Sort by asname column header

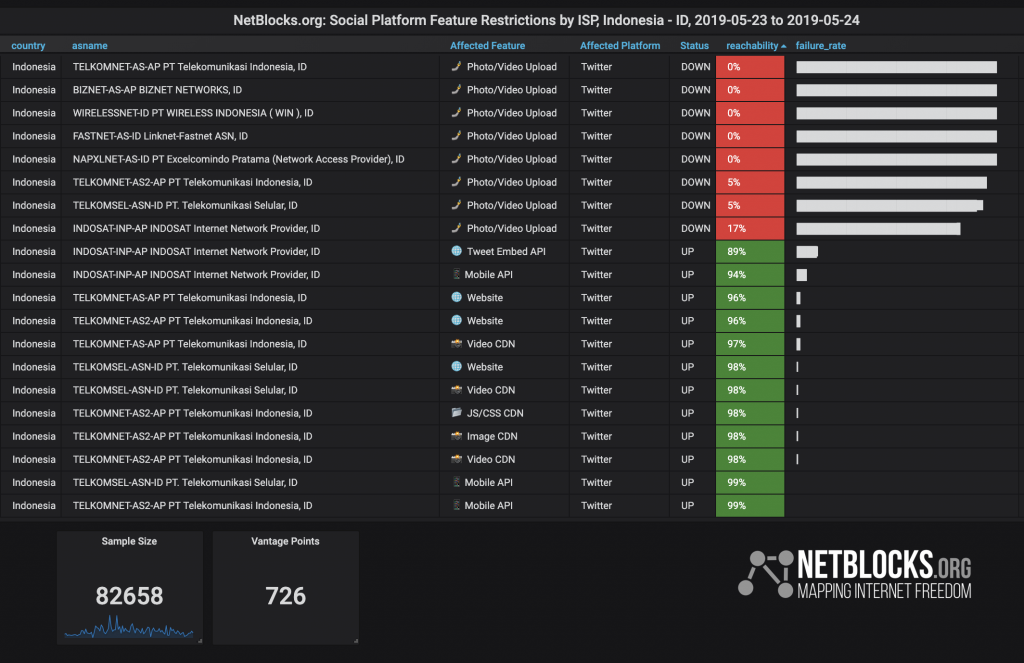89,46
